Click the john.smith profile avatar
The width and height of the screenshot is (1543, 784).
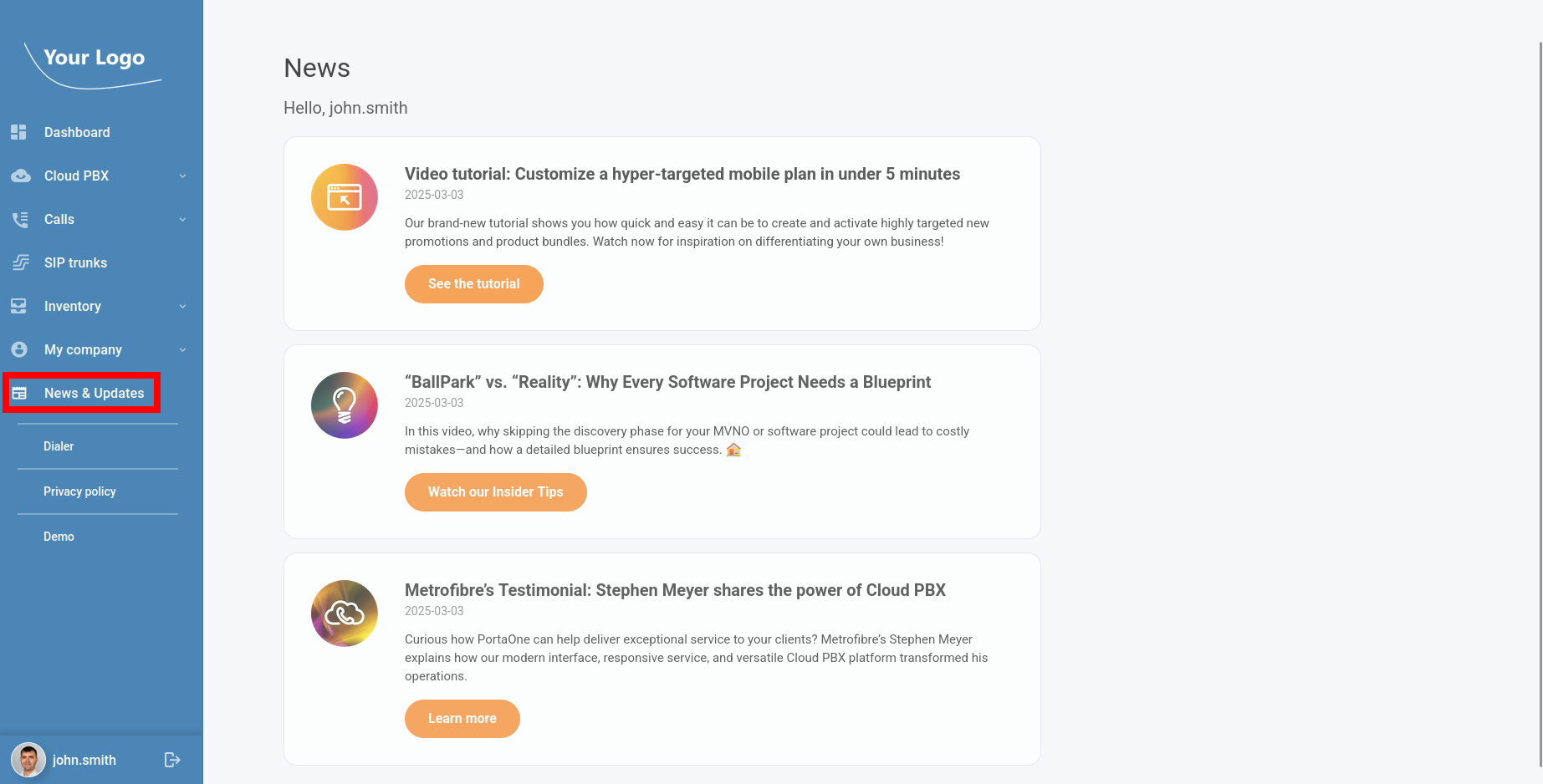(28, 760)
